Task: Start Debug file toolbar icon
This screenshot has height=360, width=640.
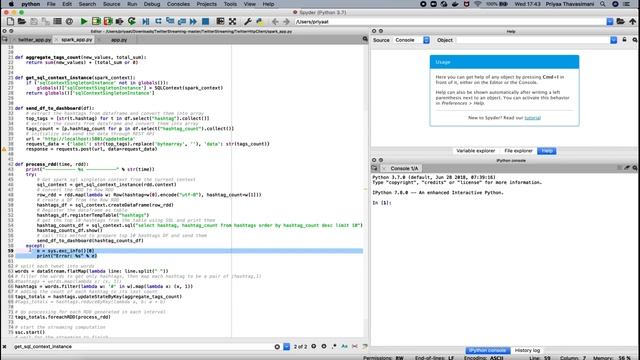Action: pyautogui.click(x=146, y=22)
